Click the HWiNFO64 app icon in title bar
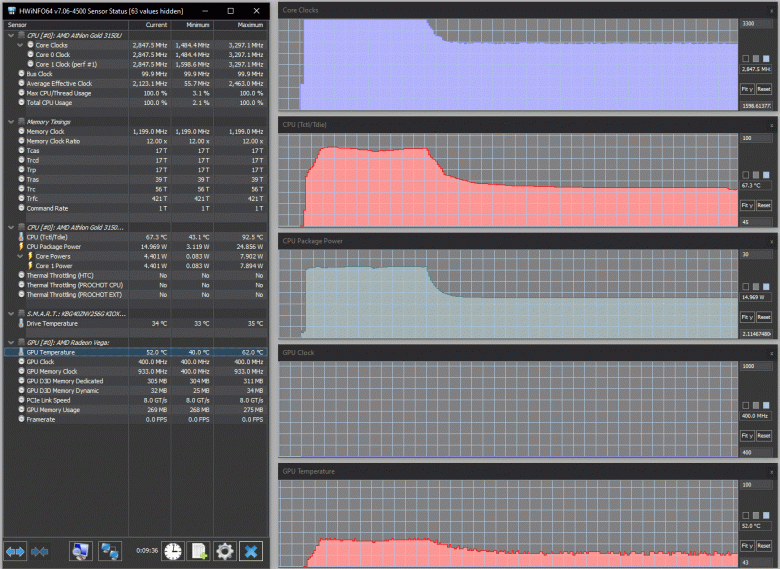 click(x=12, y=10)
